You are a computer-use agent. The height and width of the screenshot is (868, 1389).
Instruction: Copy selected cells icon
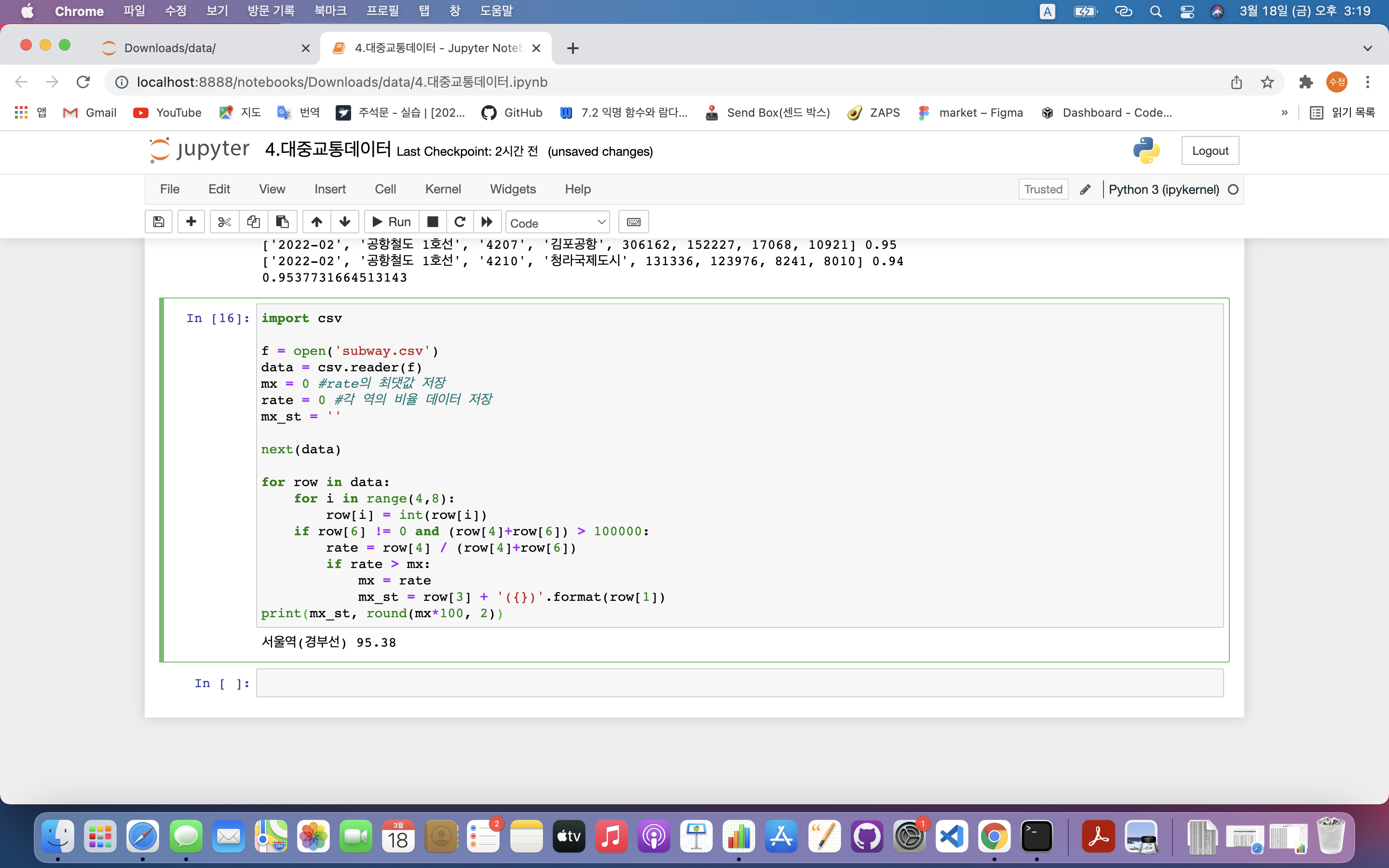coord(253,222)
